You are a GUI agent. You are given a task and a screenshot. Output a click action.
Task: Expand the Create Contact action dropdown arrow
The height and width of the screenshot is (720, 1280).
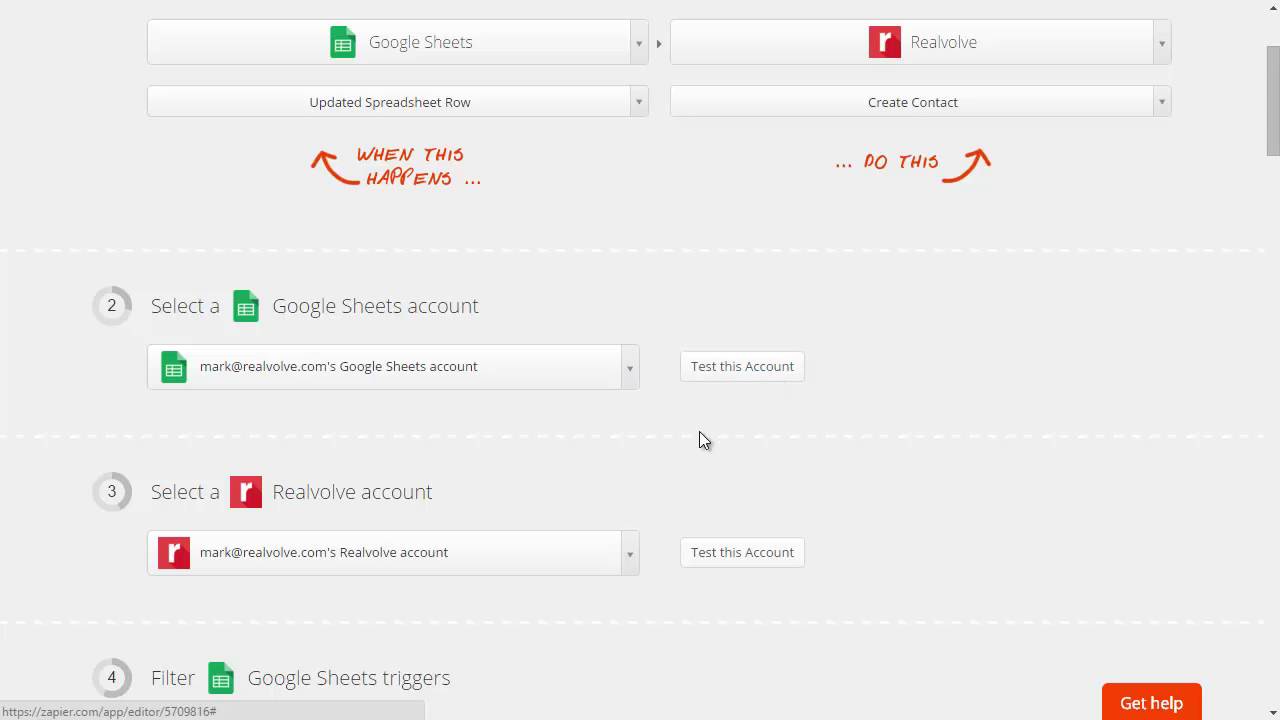[x=1161, y=102]
